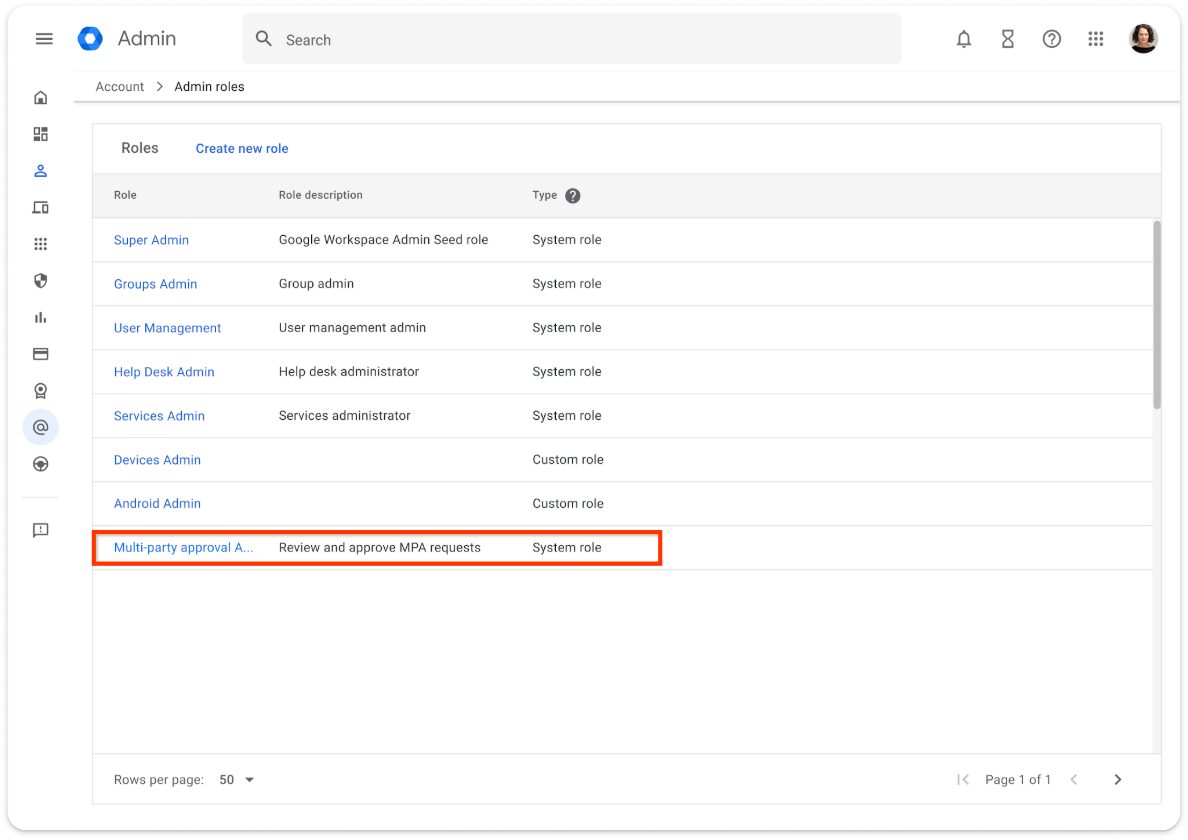Open Security shield icon in sidebar
1188x840 pixels.
point(41,281)
